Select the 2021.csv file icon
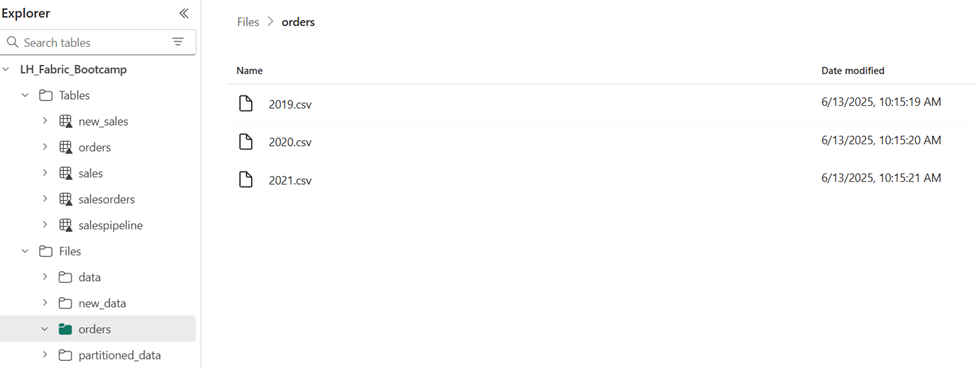This screenshot has width=975, height=369. [x=246, y=180]
